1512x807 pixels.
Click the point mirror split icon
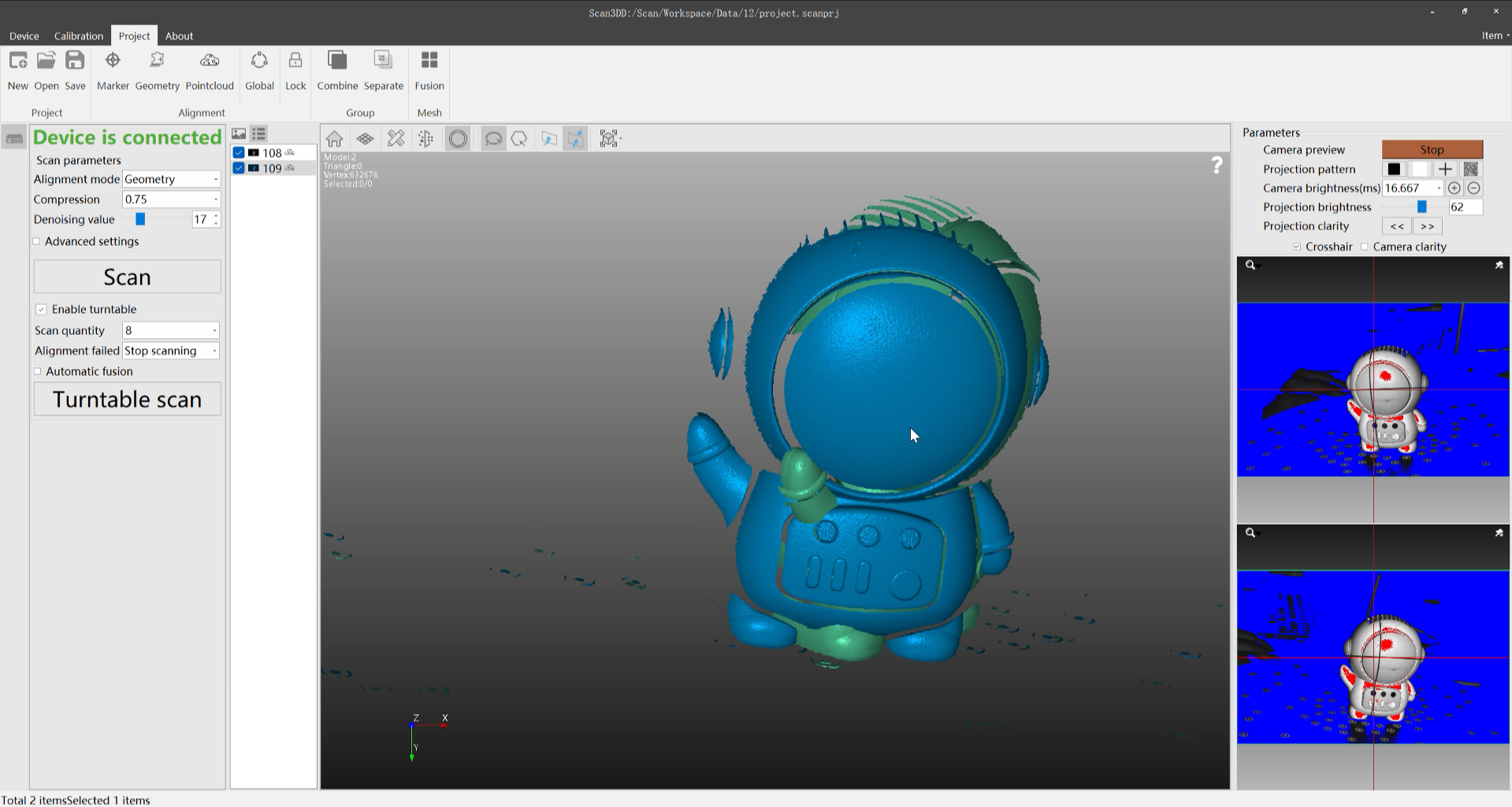(x=426, y=139)
